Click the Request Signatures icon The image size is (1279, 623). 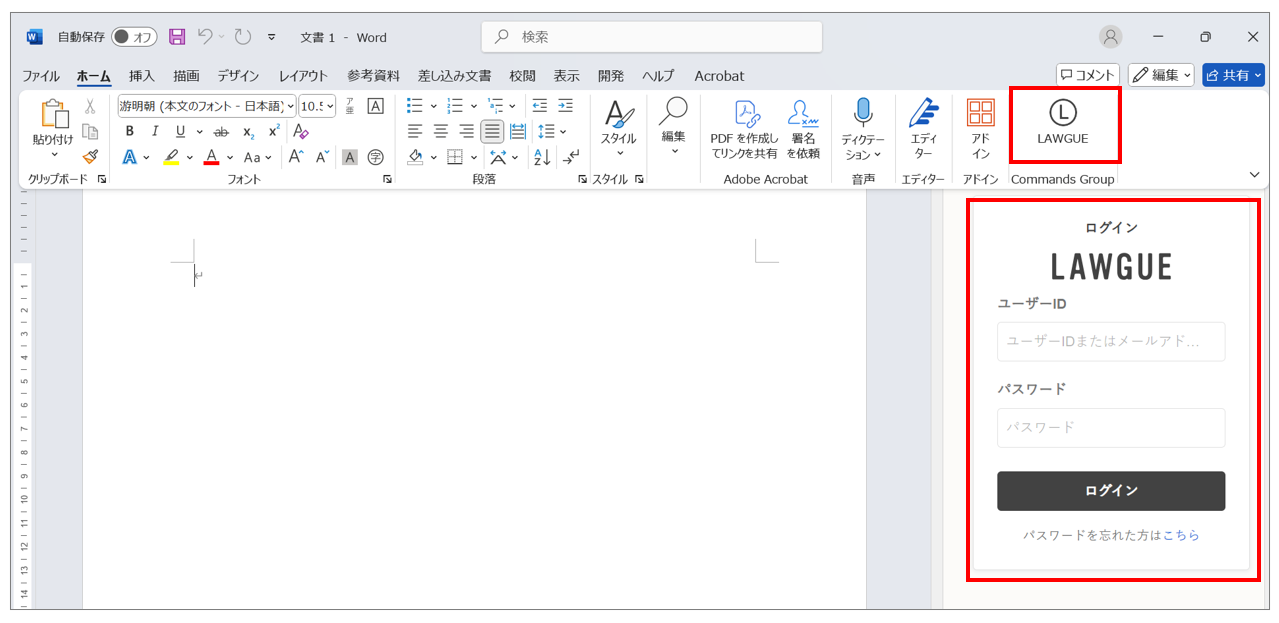point(803,114)
